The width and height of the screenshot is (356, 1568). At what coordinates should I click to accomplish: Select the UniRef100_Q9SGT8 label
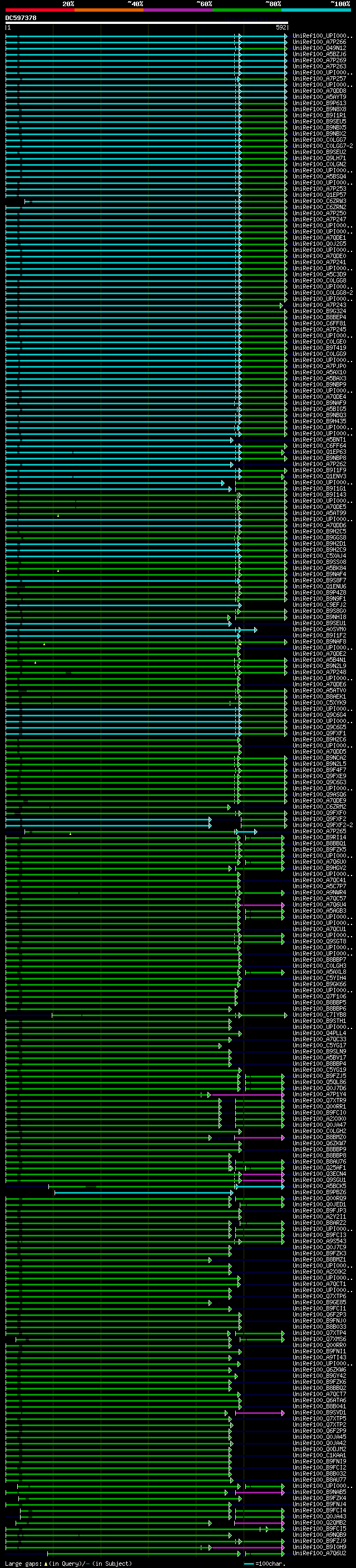tap(319, 942)
